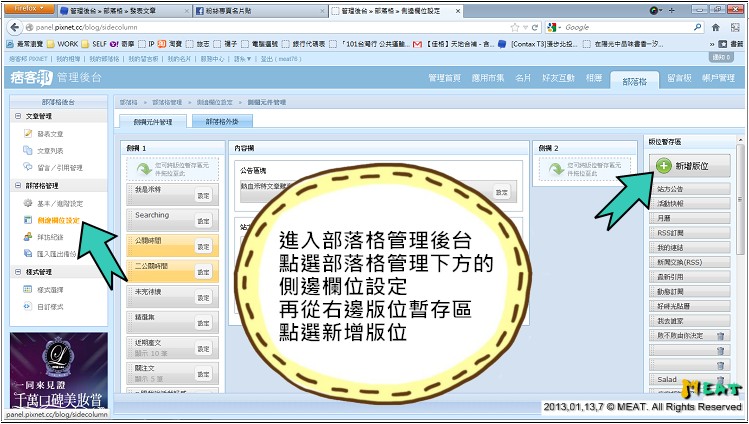Open 留言板 in top navigation
Screen dimensions: 749x424
point(679,78)
